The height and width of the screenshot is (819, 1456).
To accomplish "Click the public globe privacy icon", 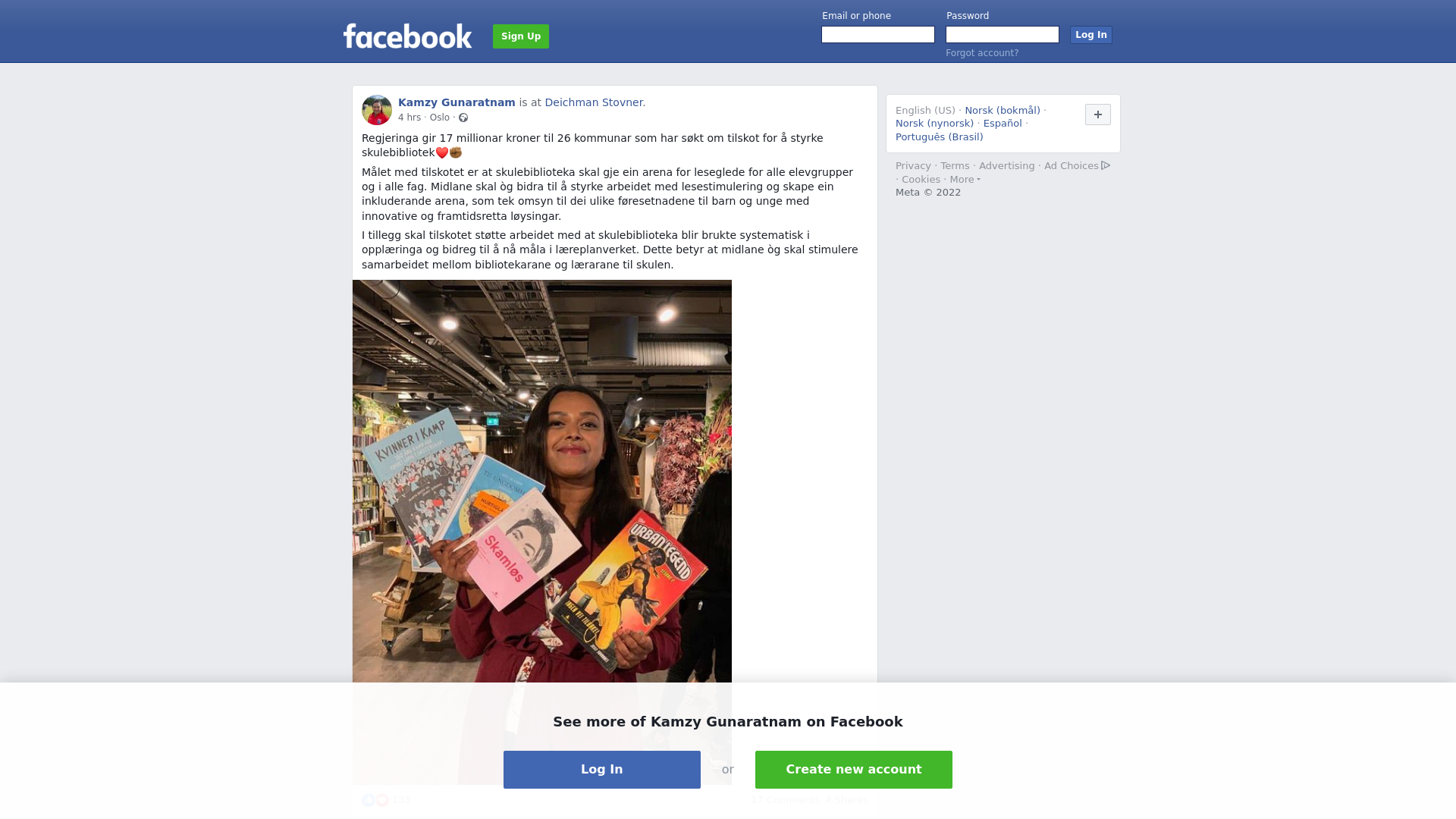I will (463, 118).
